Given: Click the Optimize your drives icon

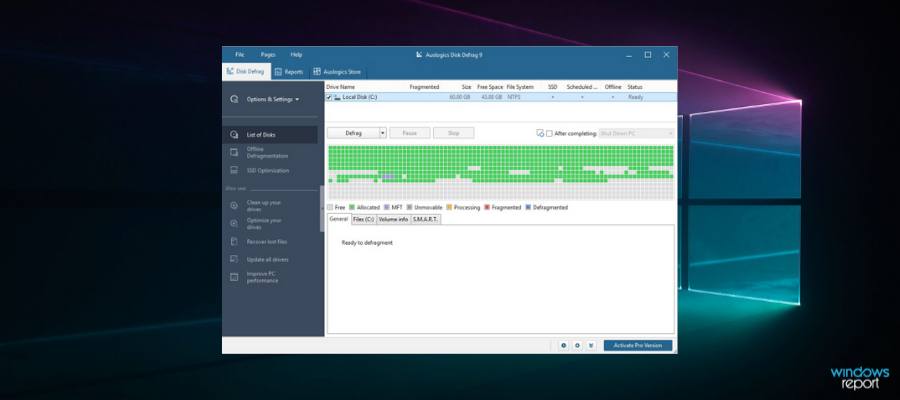Looking at the screenshot, I should click(234, 224).
